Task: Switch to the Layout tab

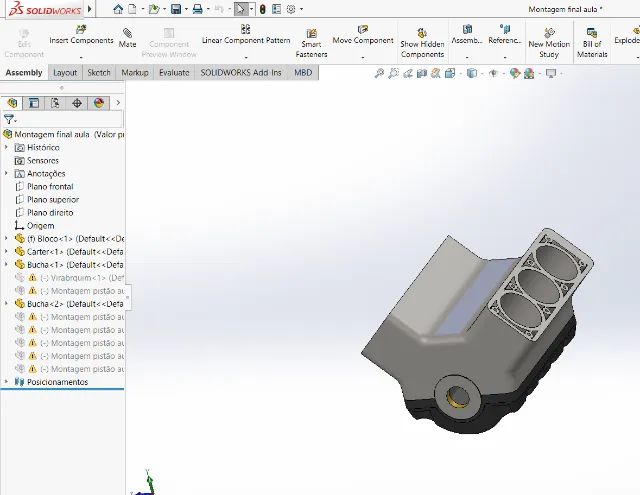Action: click(65, 73)
